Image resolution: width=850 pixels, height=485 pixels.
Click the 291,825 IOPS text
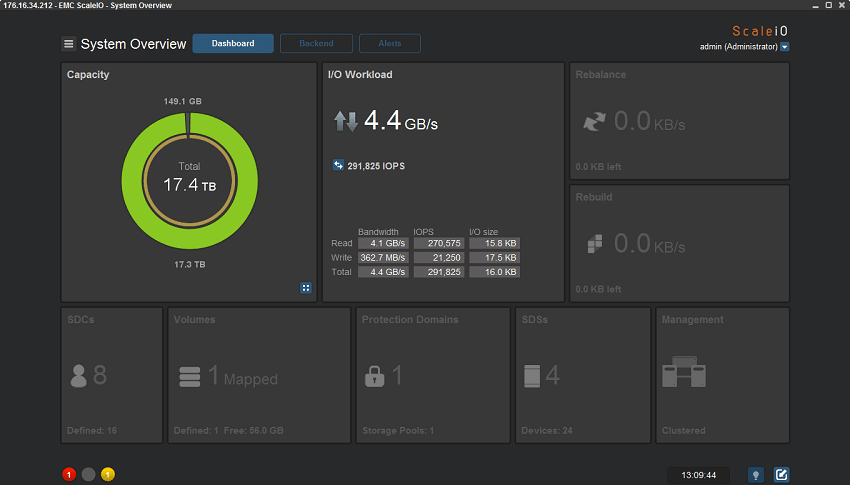click(x=376, y=166)
